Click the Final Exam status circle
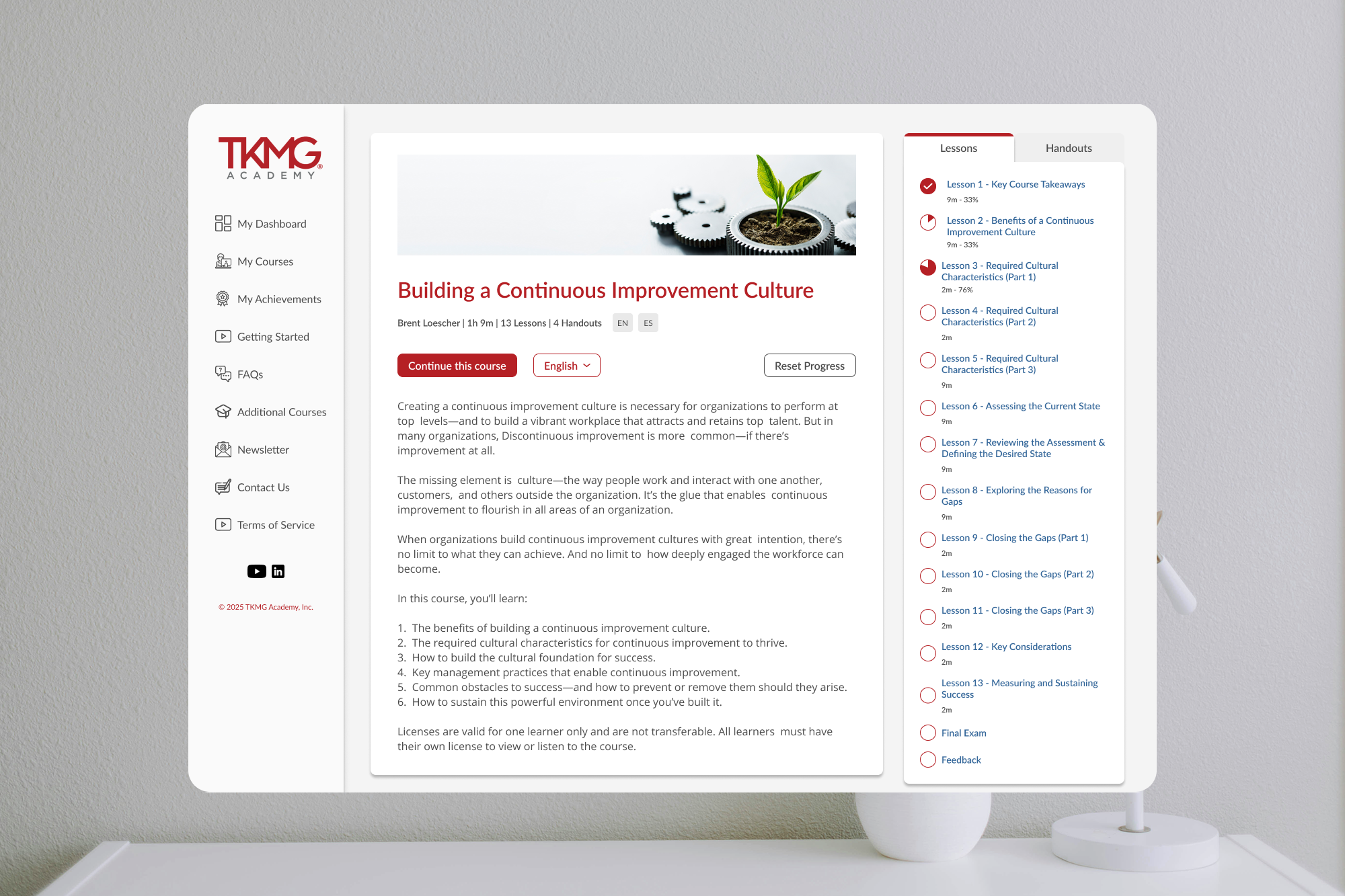Screen dimensions: 1345x896 (x=927, y=733)
